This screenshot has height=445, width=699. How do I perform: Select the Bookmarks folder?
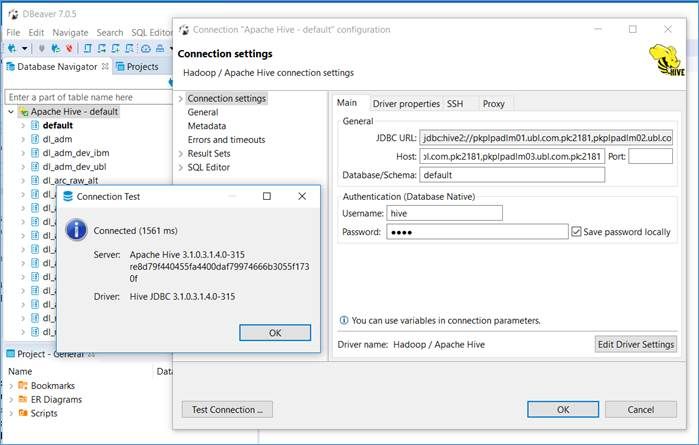click(53, 386)
